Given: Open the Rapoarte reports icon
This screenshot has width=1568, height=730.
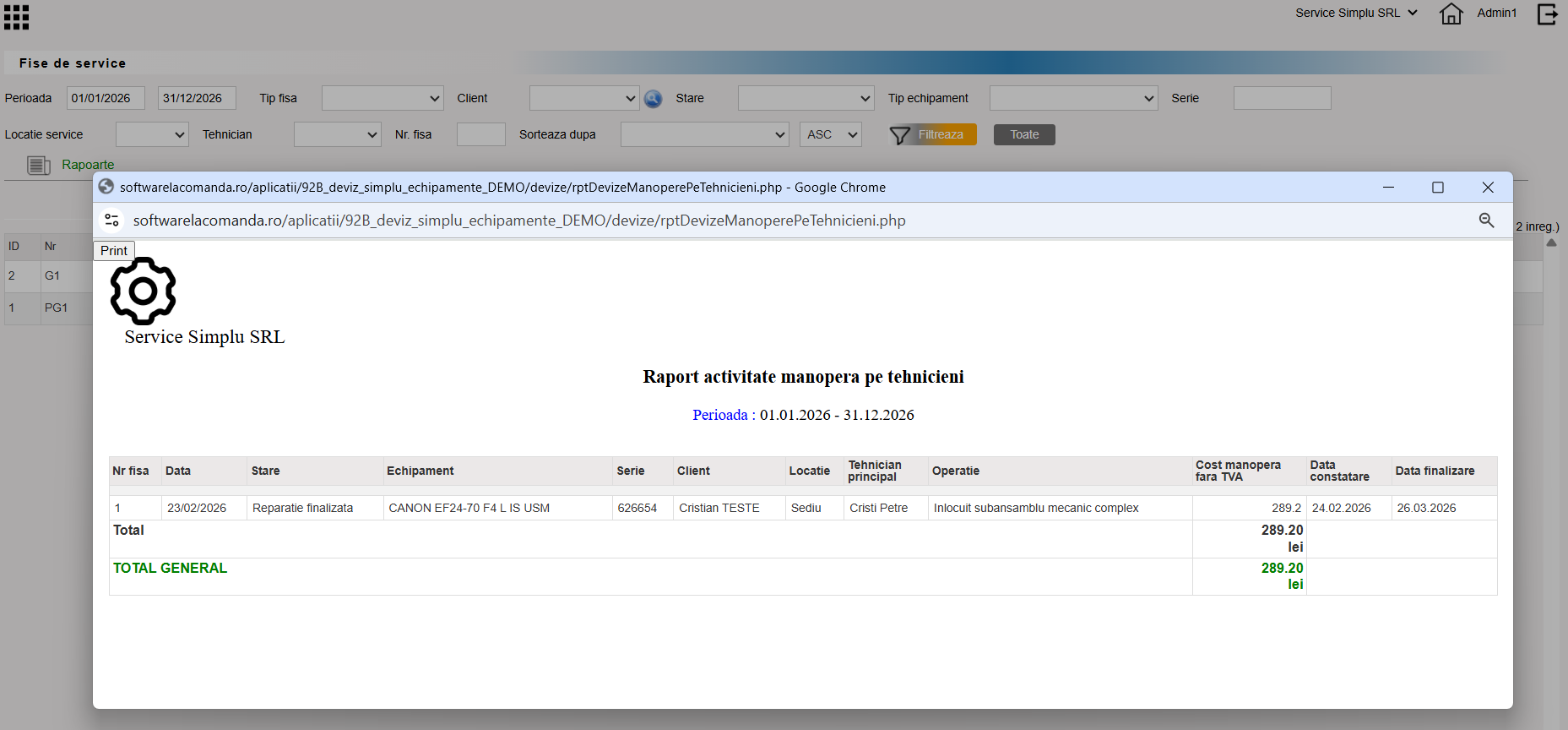Looking at the screenshot, I should (39, 165).
